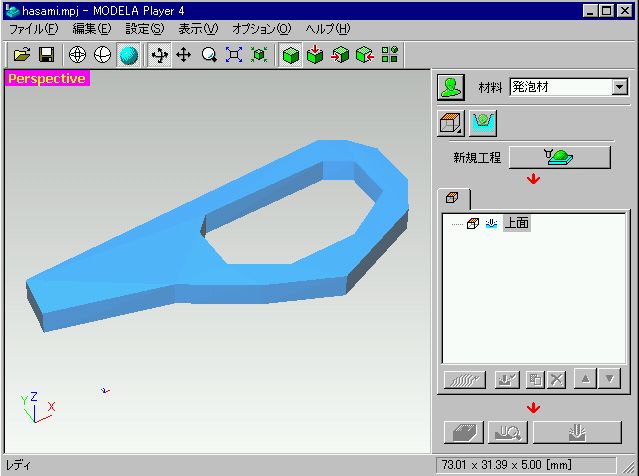The width and height of the screenshot is (639, 476).
Task: Click the modeling form cyan icon
Action: [483, 123]
